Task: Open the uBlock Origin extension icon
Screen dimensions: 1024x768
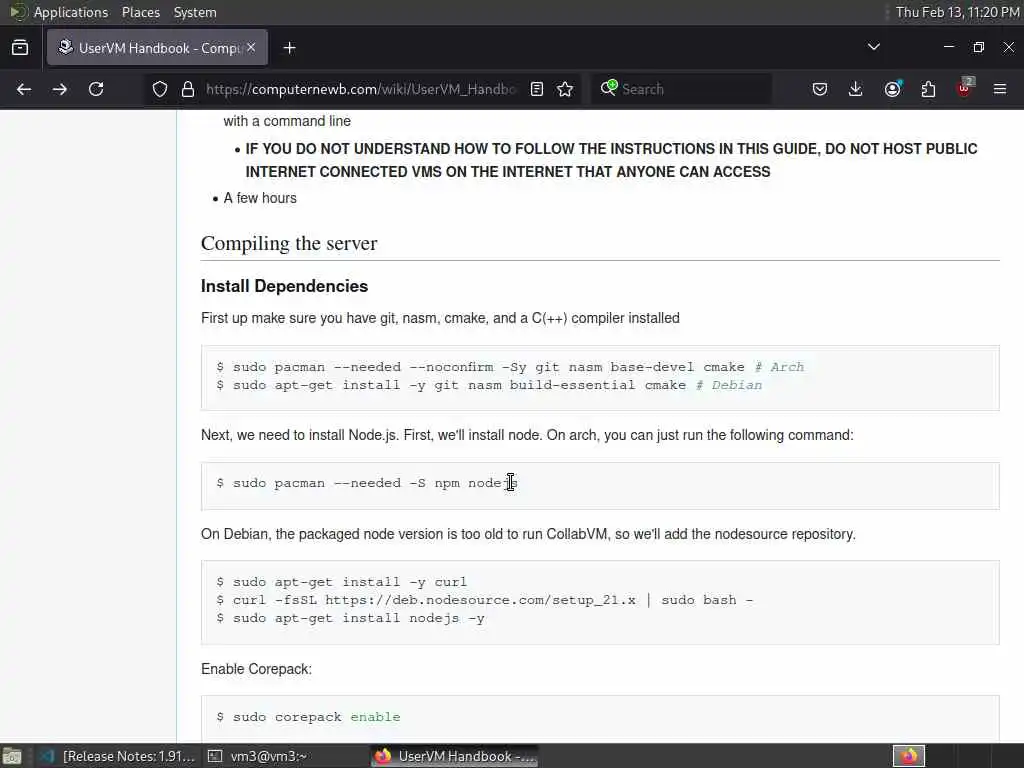Action: (x=965, y=88)
